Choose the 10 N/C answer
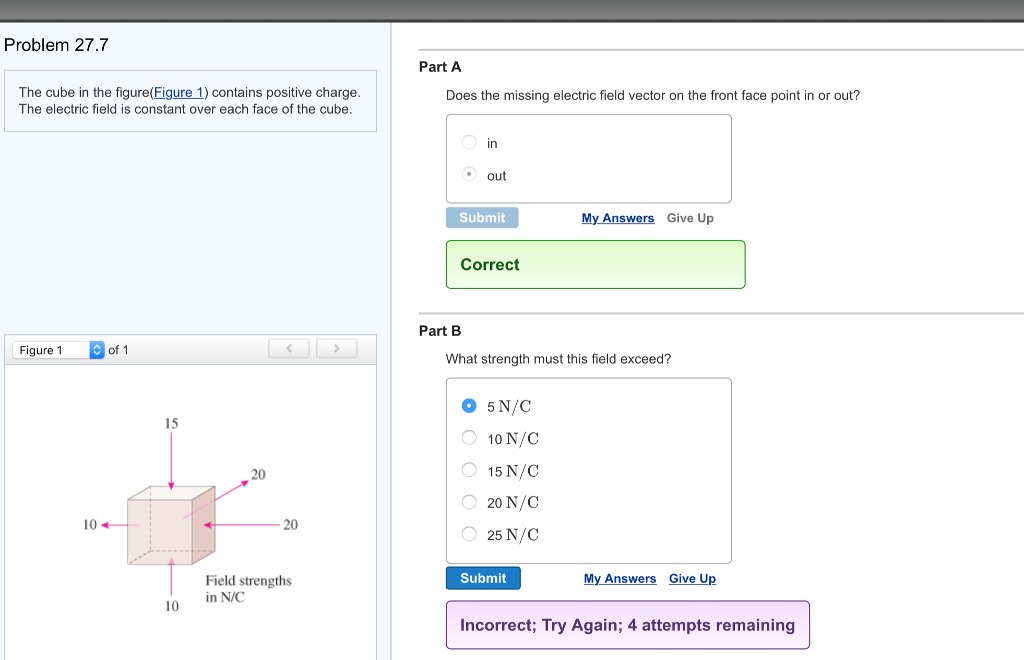Screen dimensions: 1024x660 pyautogui.click(x=469, y=437)
